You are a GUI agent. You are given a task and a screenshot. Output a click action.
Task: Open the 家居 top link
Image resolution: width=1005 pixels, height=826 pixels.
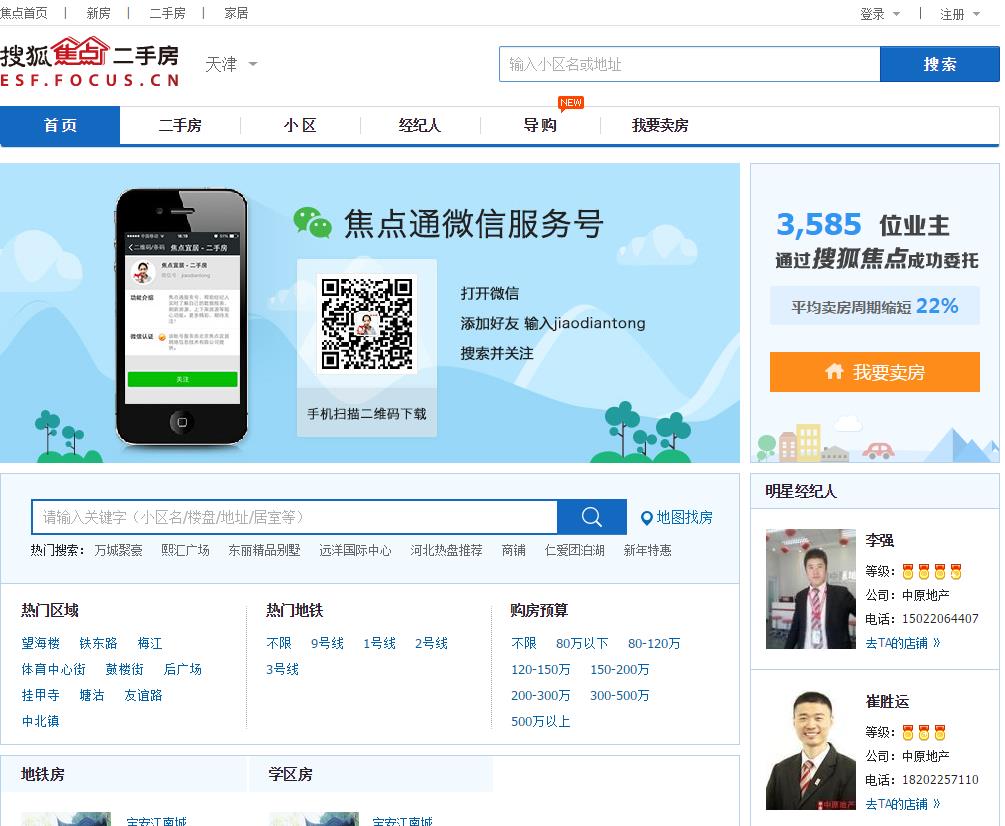[x=236, y=13]
